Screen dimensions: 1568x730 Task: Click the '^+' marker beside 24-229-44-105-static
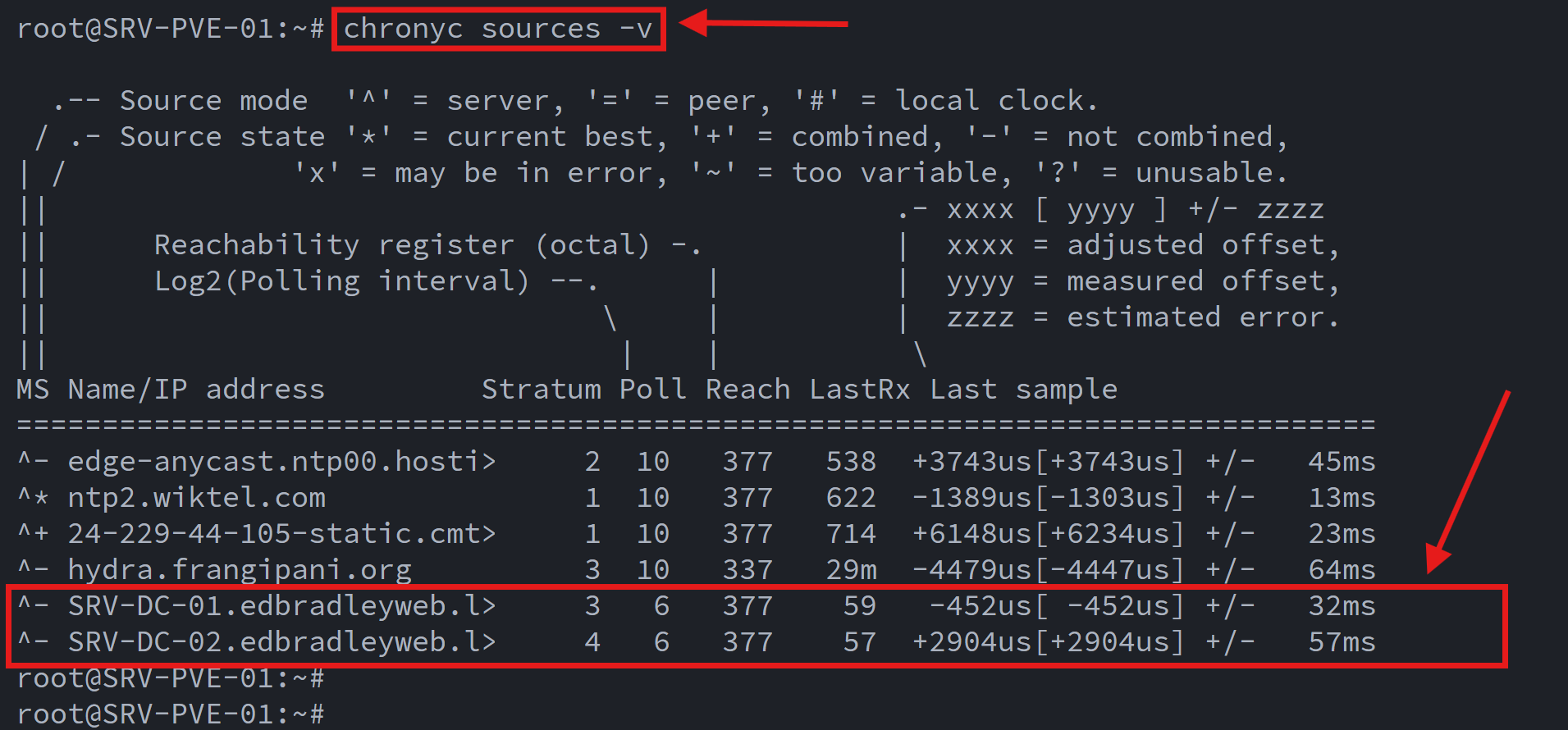33,534
